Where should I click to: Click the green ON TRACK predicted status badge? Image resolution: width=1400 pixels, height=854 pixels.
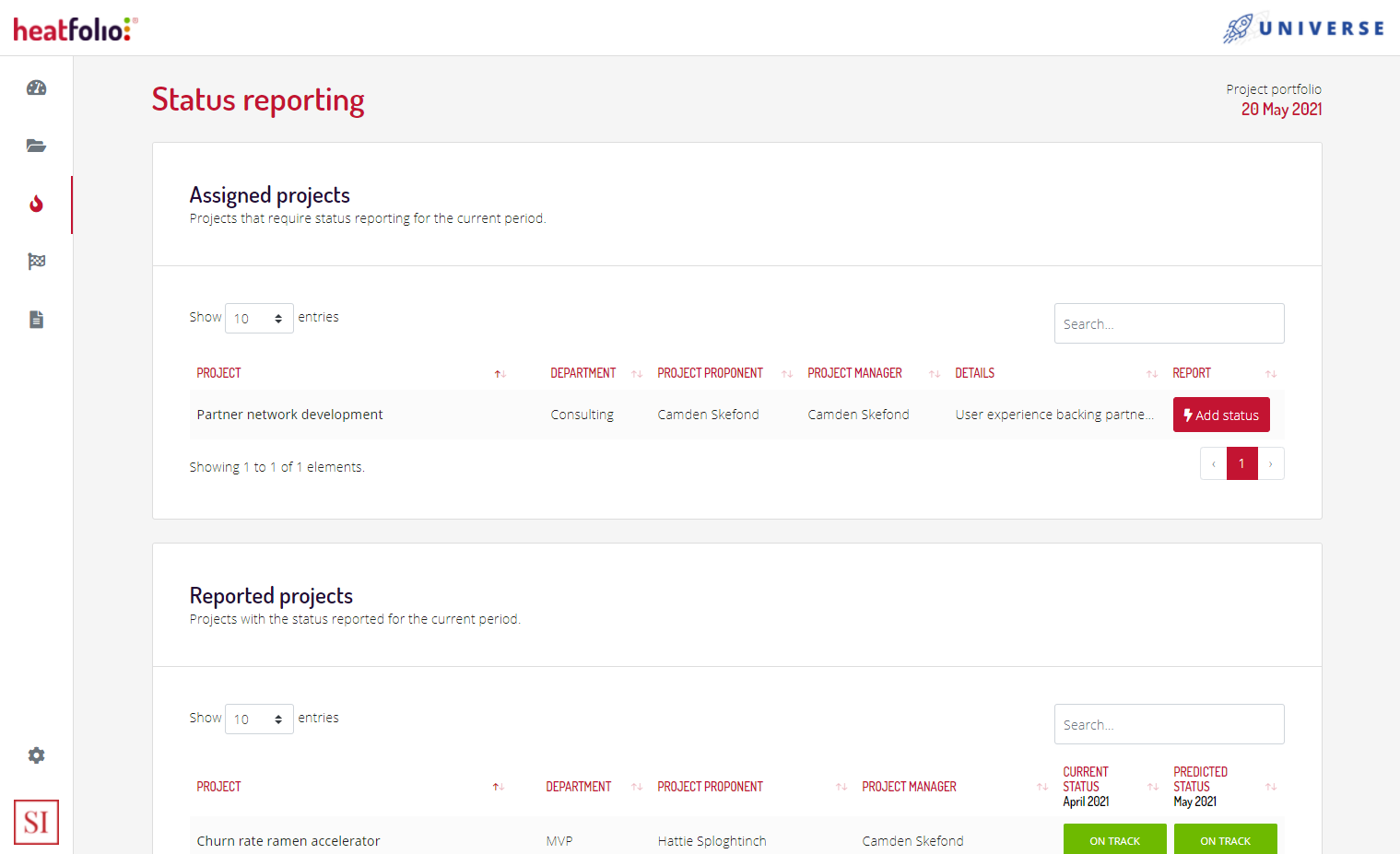click(x=1226, y=839)
